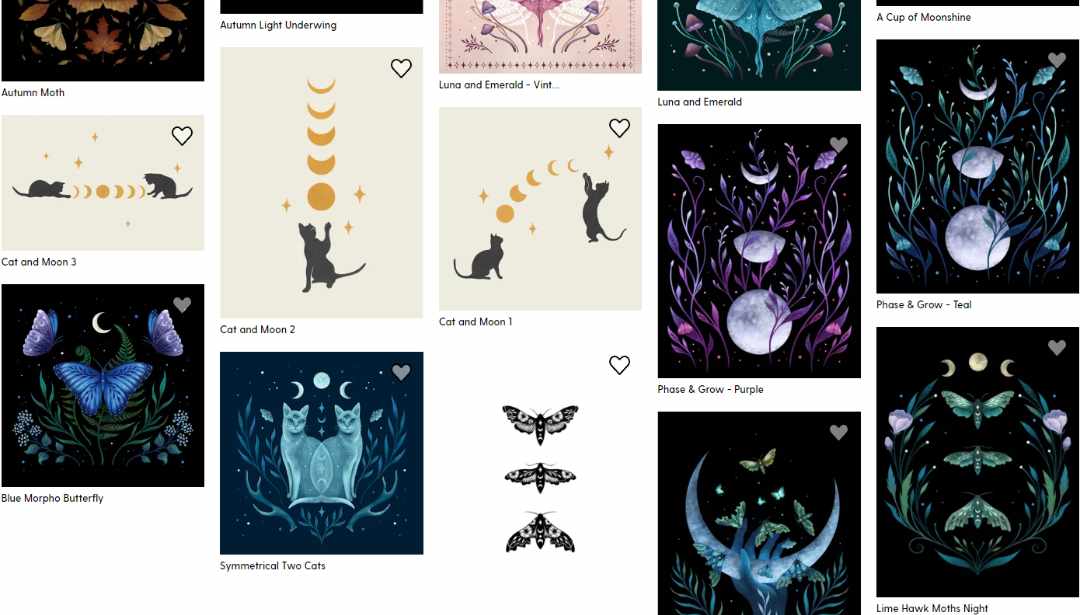Viewport: 1080px width, 615px height.
Task: Open the Cat and Moon 3 title link
Action: coord(39,262)
